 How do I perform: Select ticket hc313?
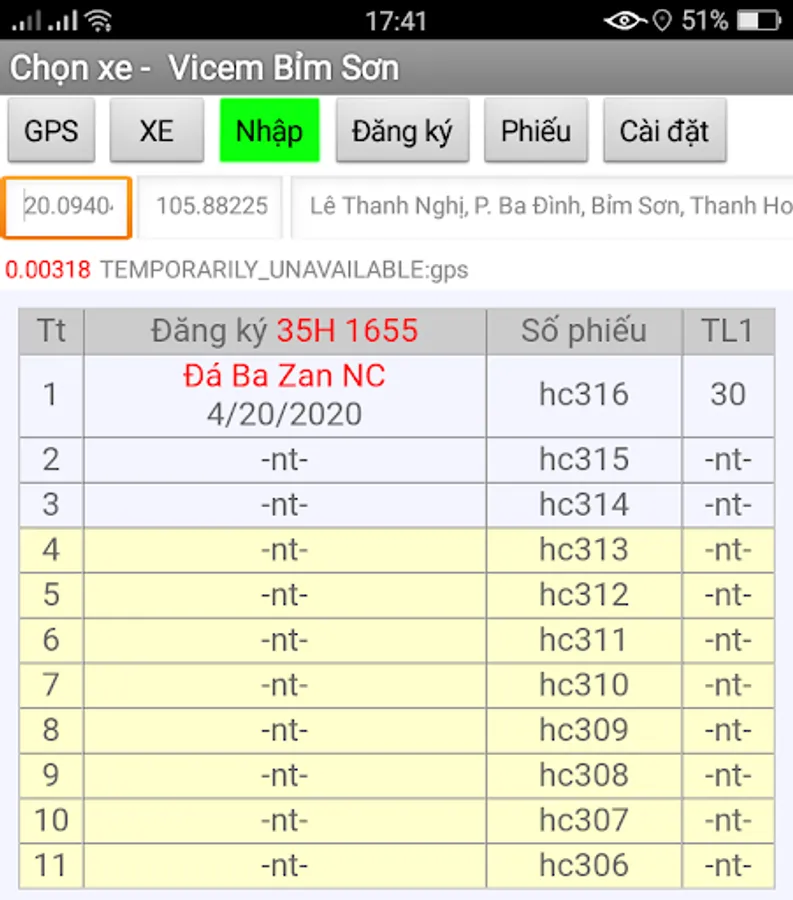(x=584, y=550)
